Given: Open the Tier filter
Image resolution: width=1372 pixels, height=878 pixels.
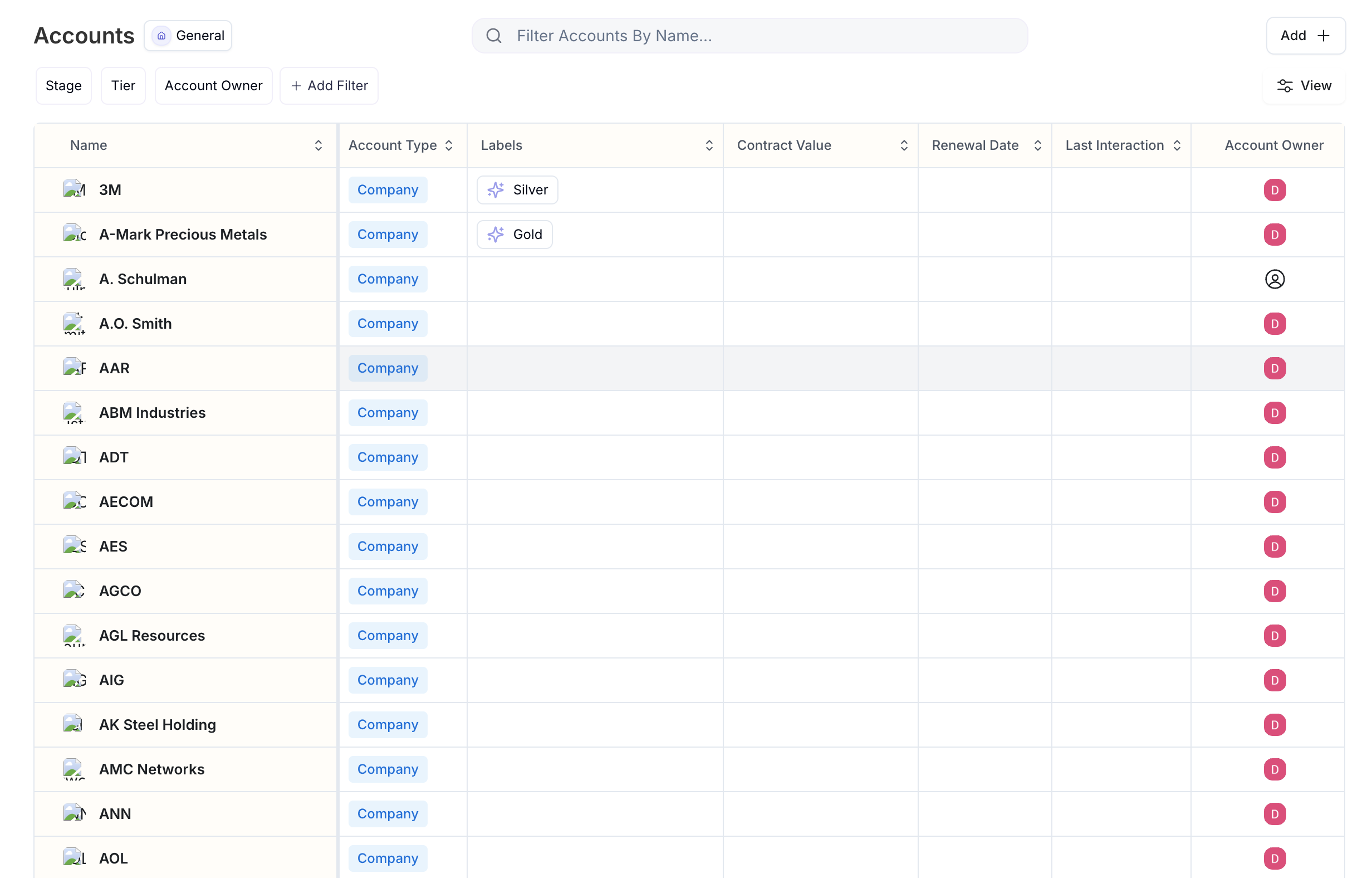Looking at the screenshot, I should (x=123, y=86).
